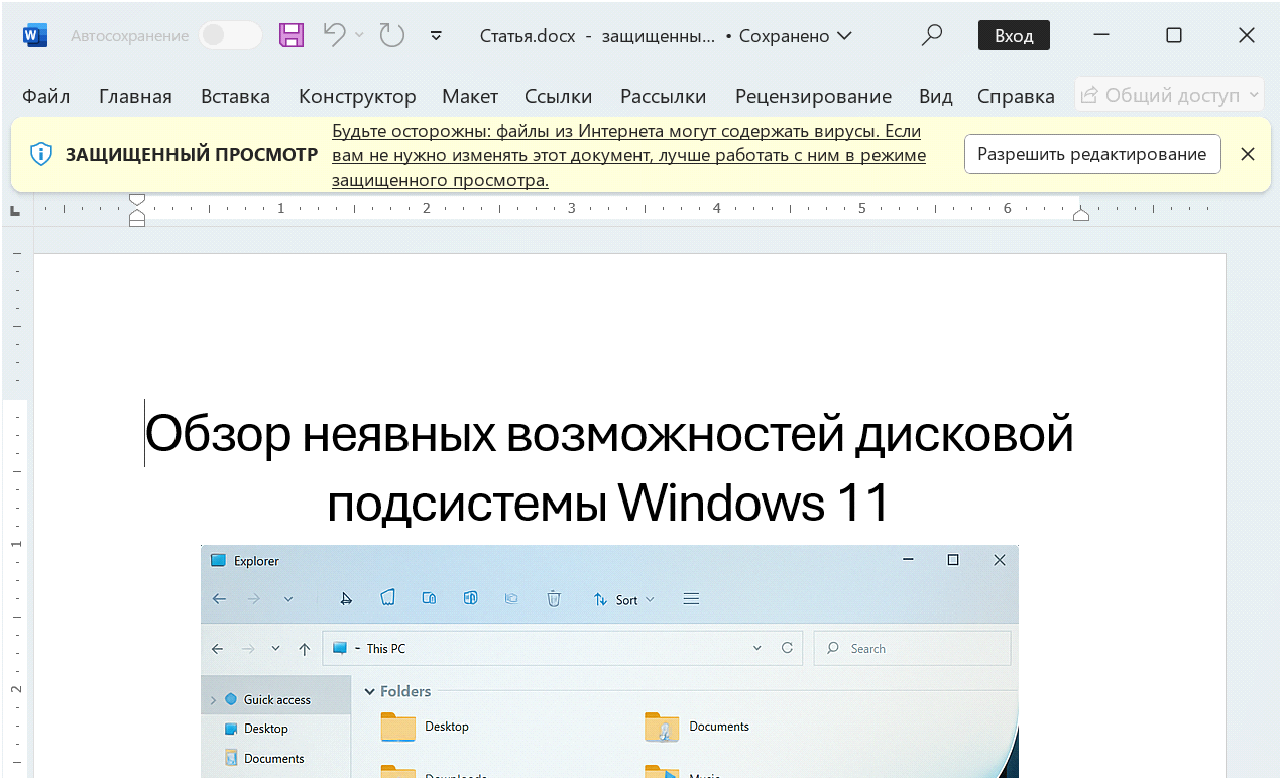This screenshot has height=780, width=1282.
Task: Click the Вход sign-in button
Action: pyautogui.click(x=1013, y=34)
